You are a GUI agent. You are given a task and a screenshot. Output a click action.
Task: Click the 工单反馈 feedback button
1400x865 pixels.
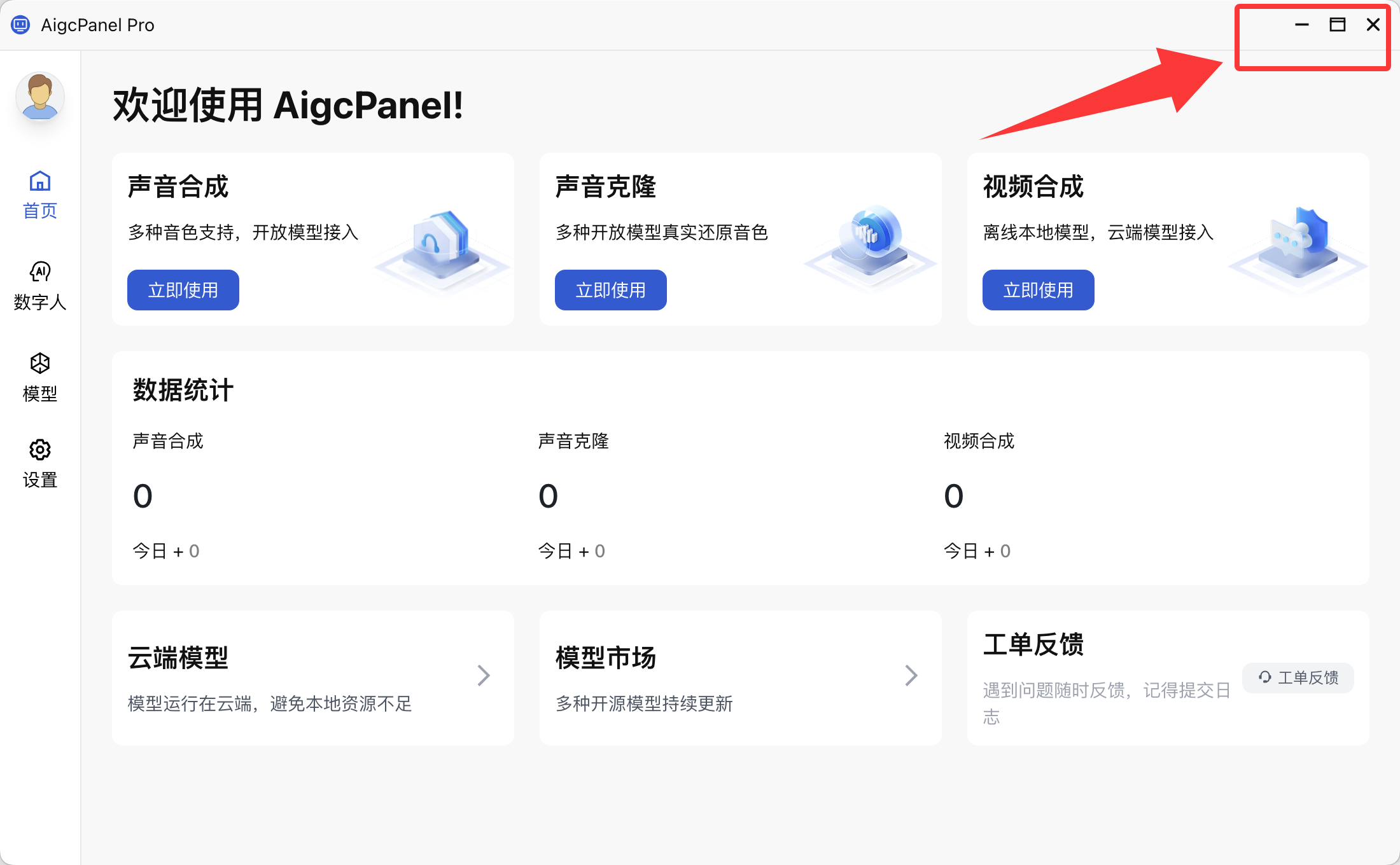(x=1298, y=677)
